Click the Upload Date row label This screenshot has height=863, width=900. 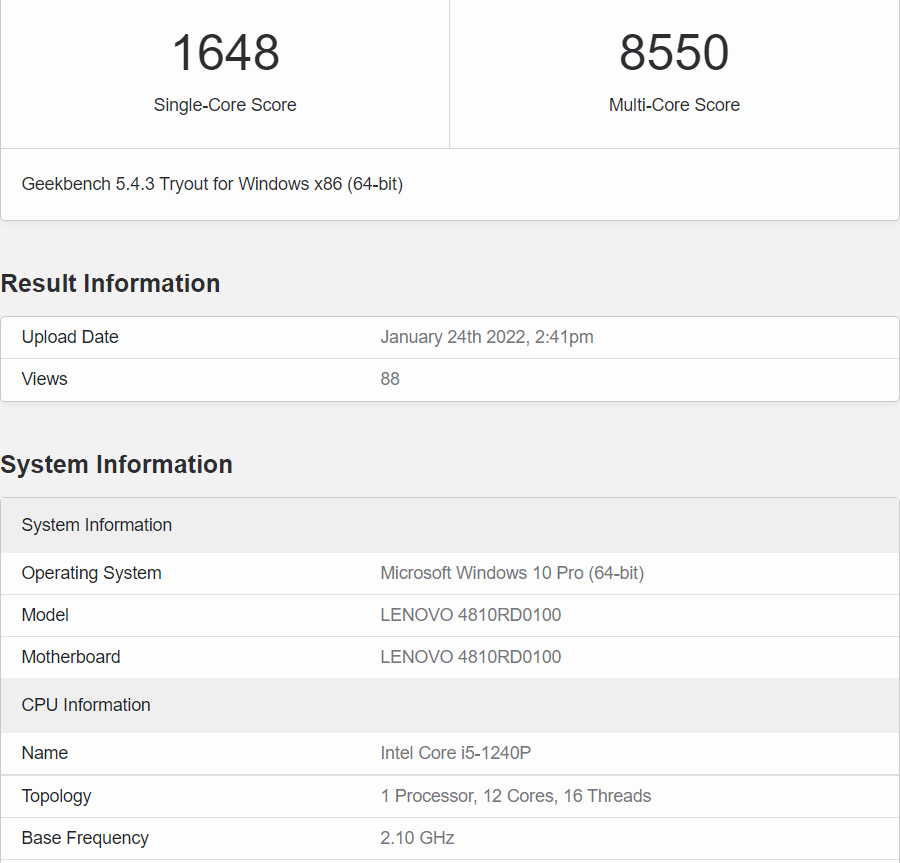70,337
